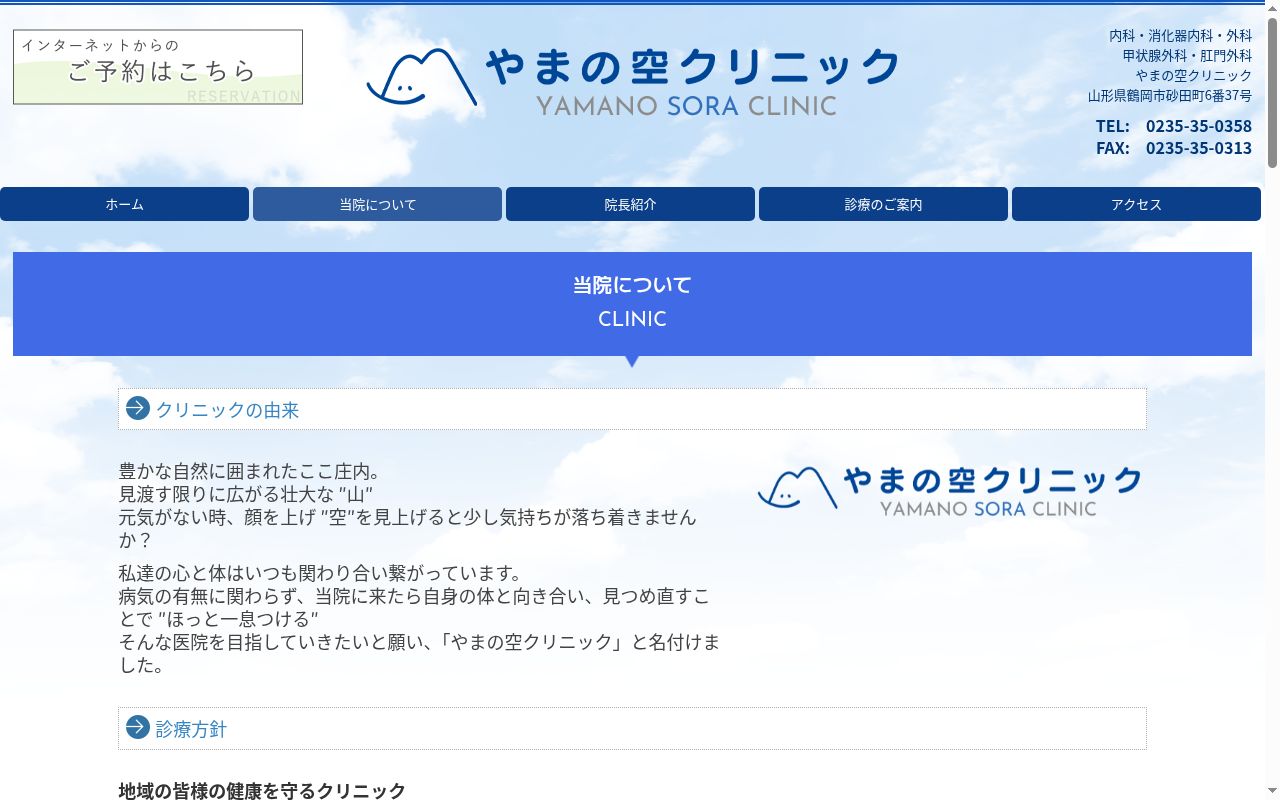
Task: Open the internet reservation banner
Action: (x=158, y=67)
